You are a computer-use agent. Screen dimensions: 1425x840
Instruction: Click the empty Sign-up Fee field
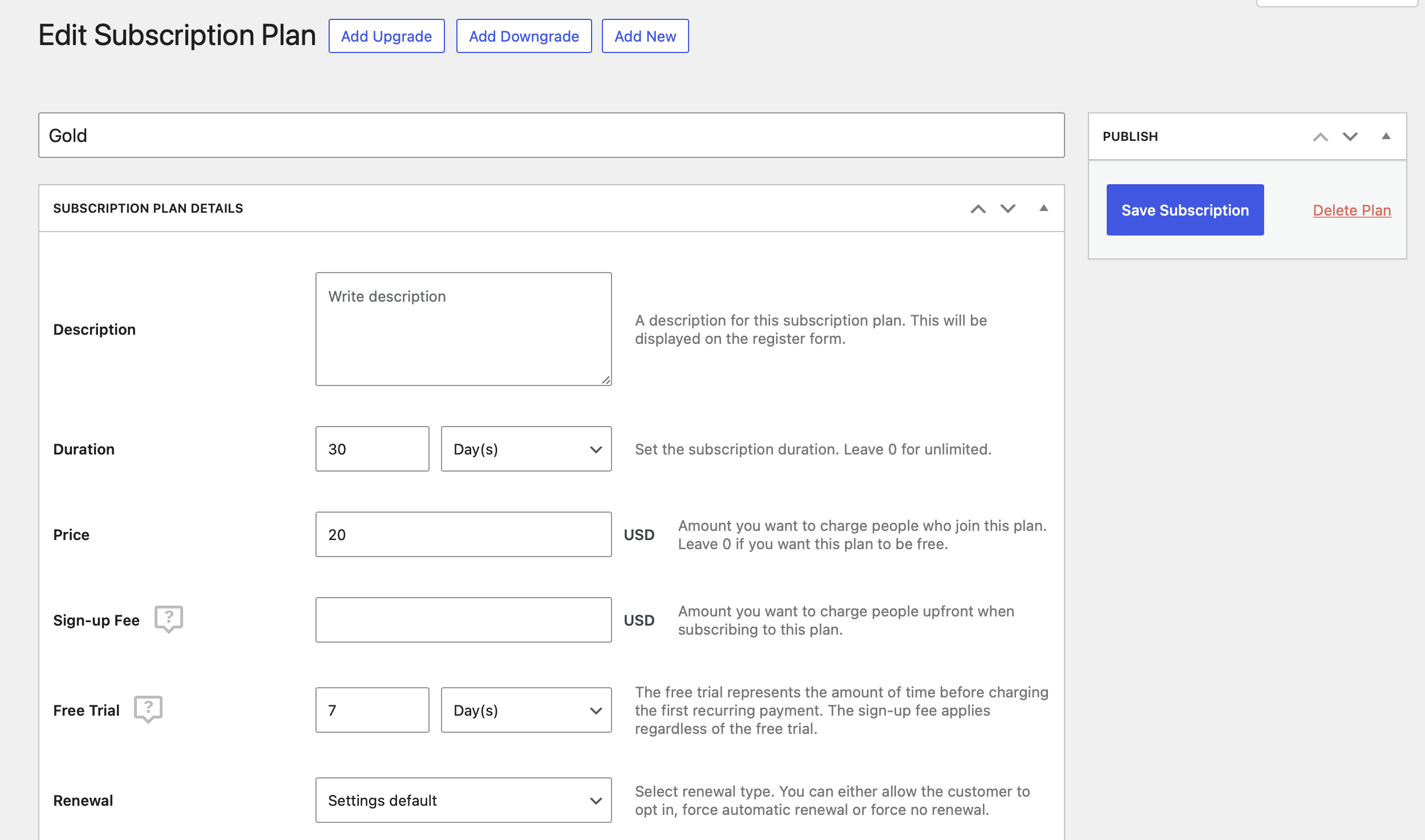(x=463, y=620)
